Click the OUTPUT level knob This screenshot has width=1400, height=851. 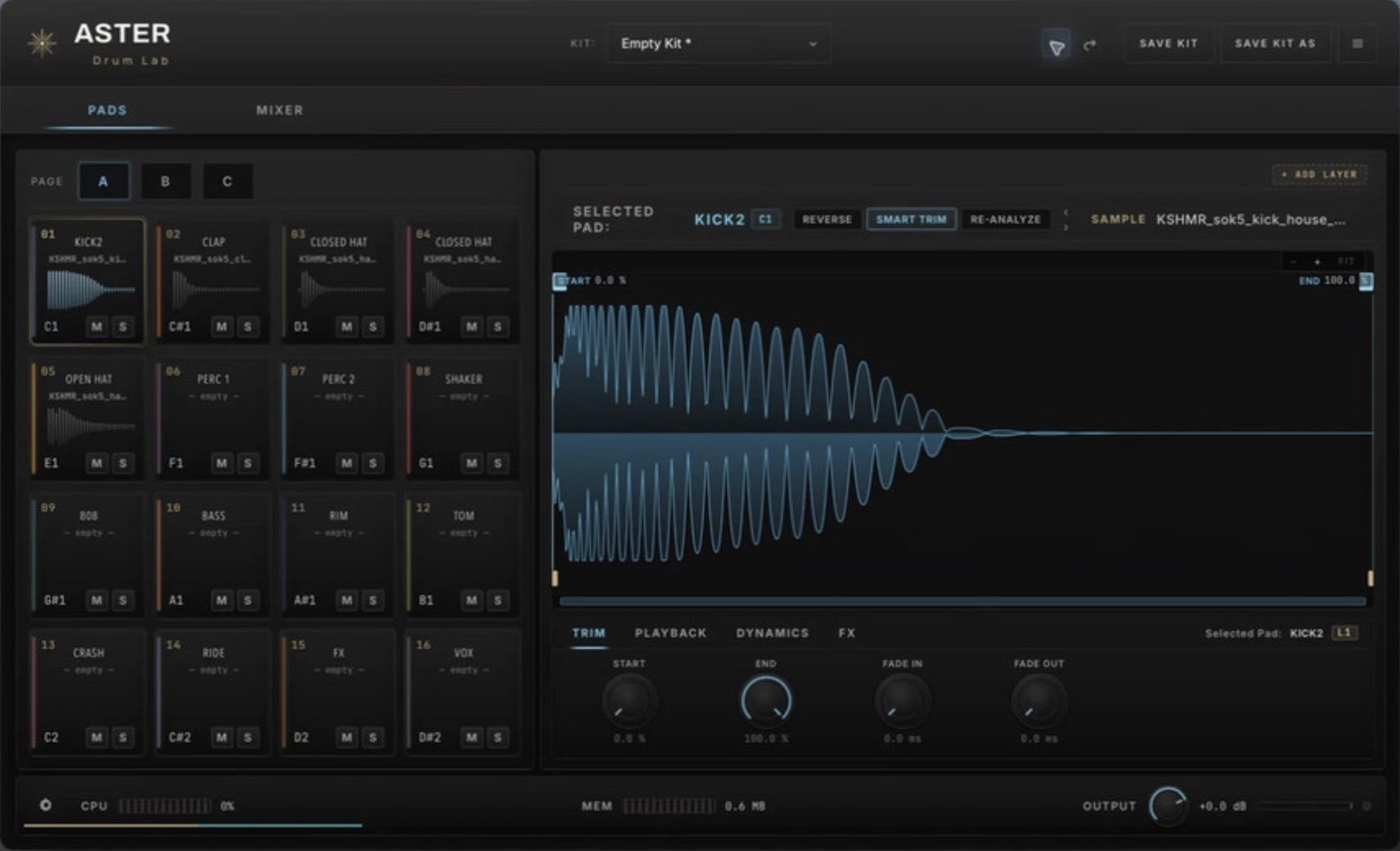point(1167,806)
